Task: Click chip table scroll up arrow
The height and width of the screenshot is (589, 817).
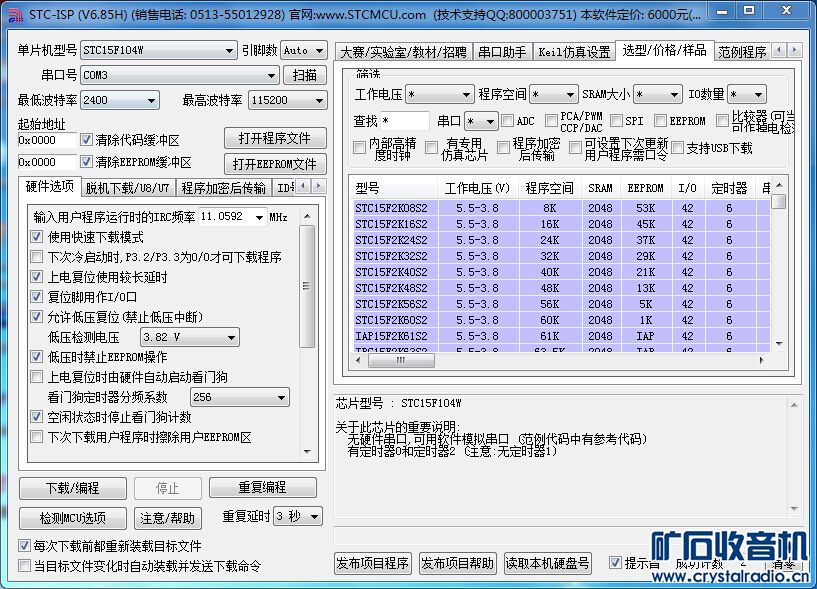Action: pyautogui.click(x=779, y=186)
